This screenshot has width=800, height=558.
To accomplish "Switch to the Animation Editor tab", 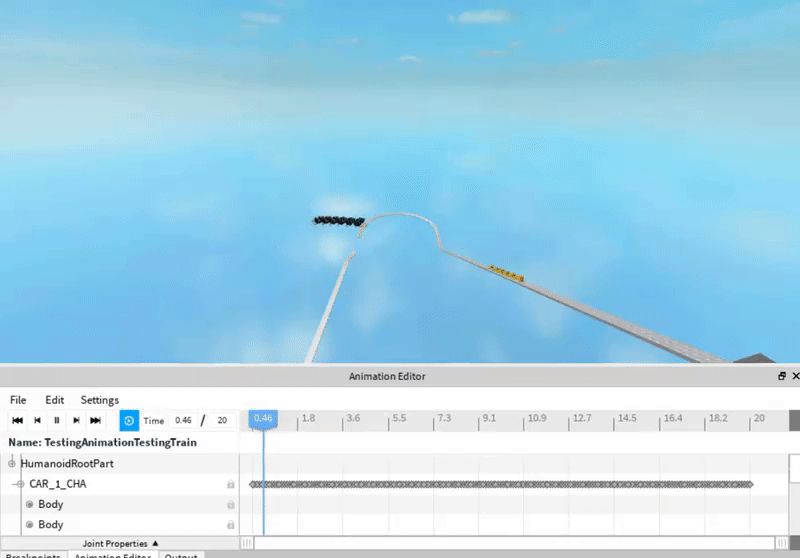I will click(113, 555).
